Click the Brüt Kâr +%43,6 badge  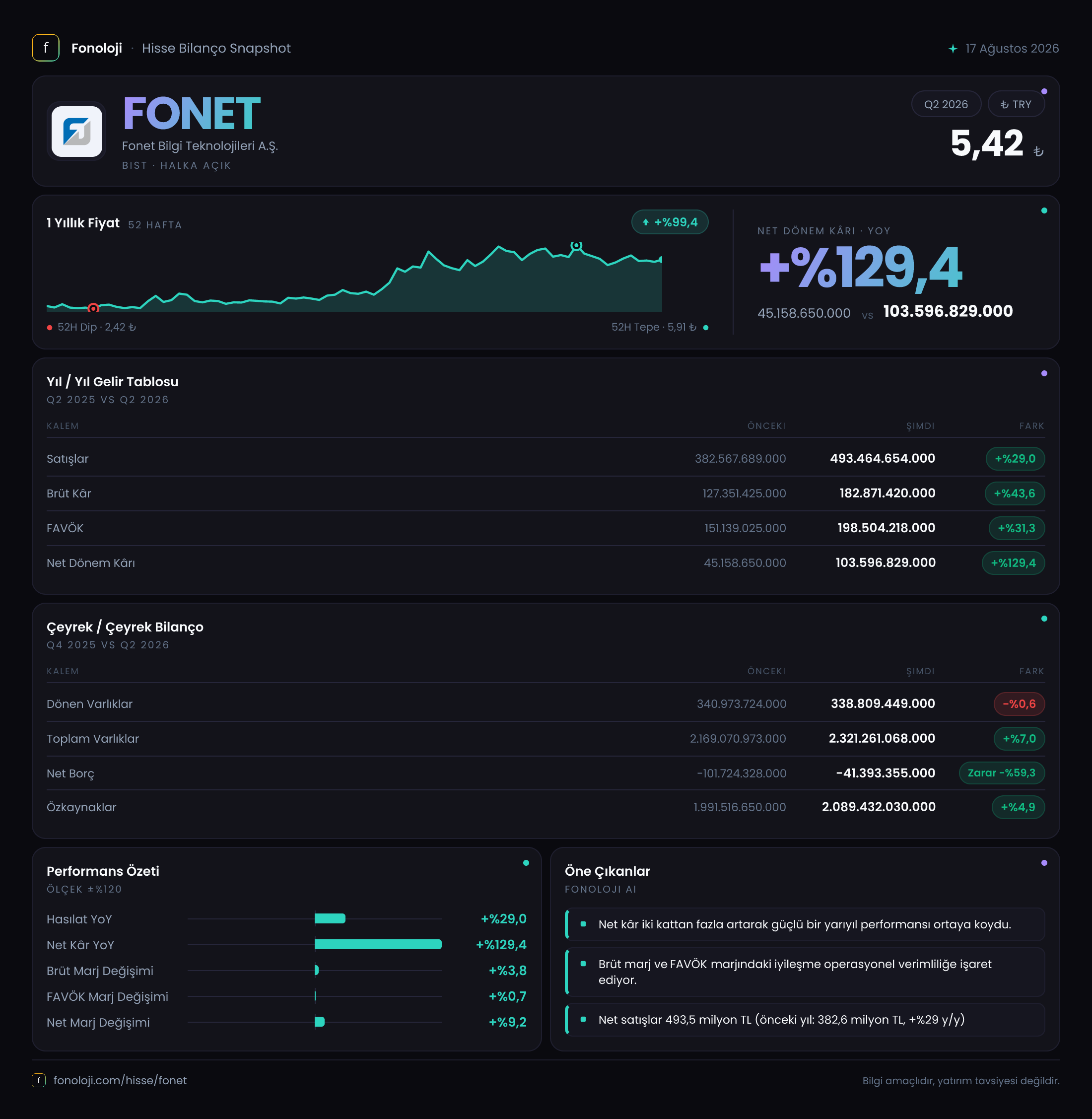1014,493
